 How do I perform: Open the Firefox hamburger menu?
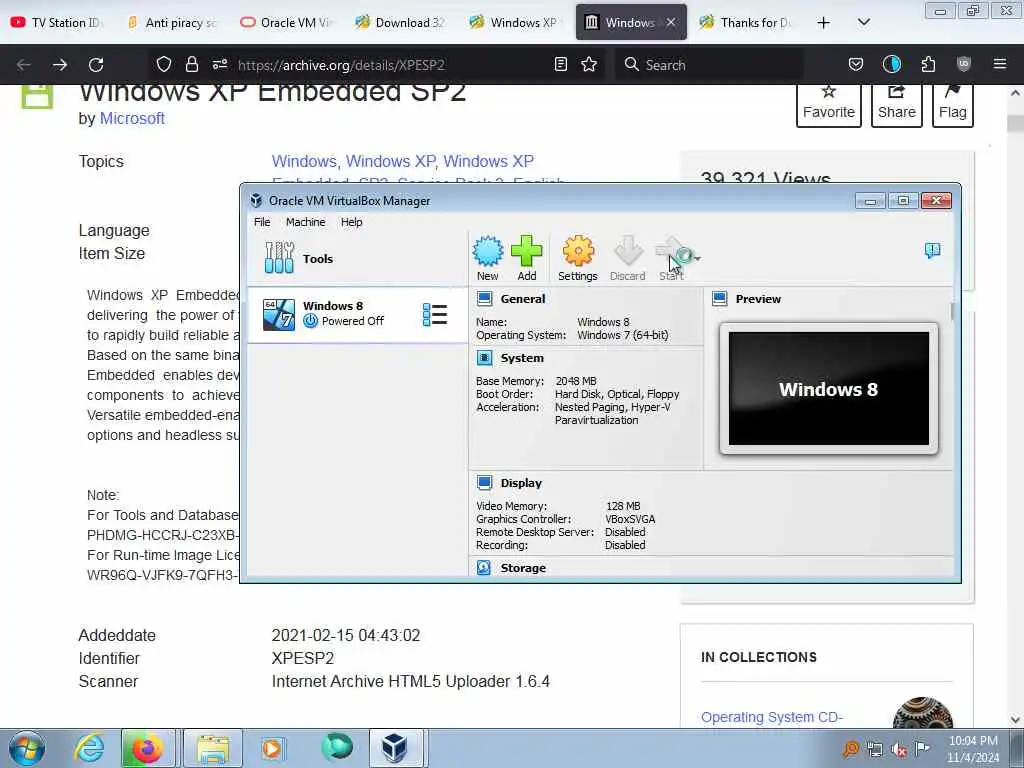(999, 64)
